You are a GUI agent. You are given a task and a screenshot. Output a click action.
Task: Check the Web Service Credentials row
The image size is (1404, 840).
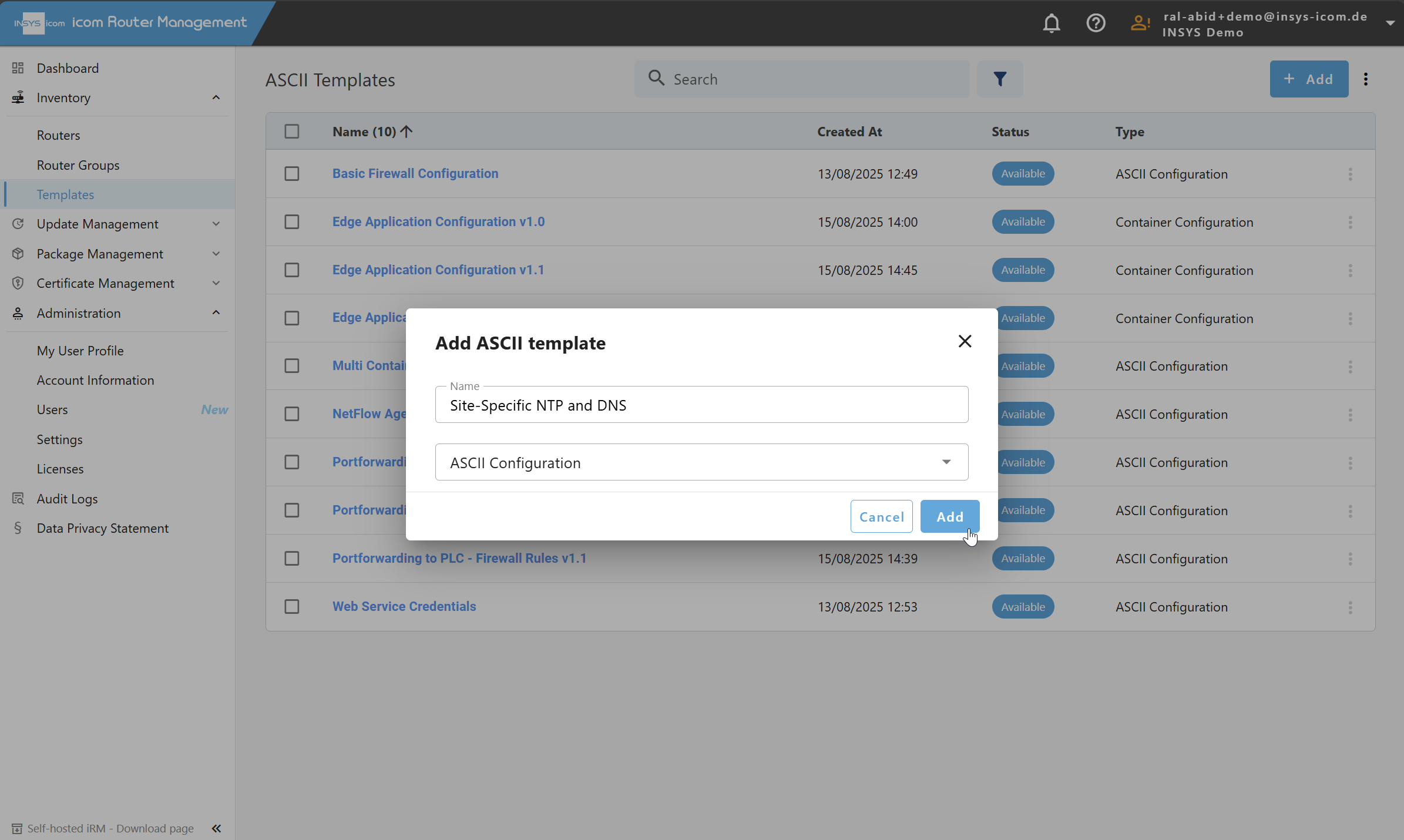292,607
